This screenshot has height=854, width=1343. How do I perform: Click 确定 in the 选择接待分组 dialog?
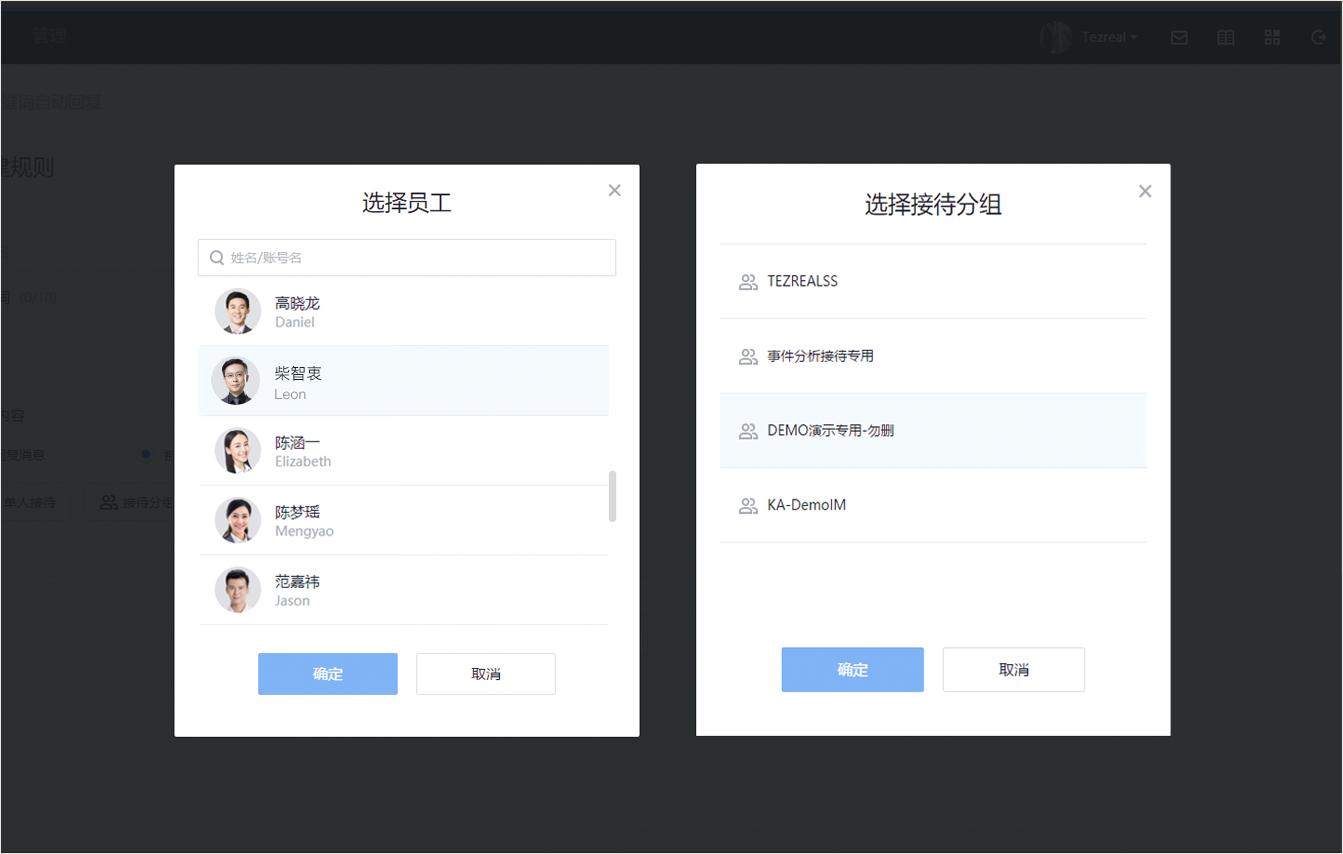[852, 669]
